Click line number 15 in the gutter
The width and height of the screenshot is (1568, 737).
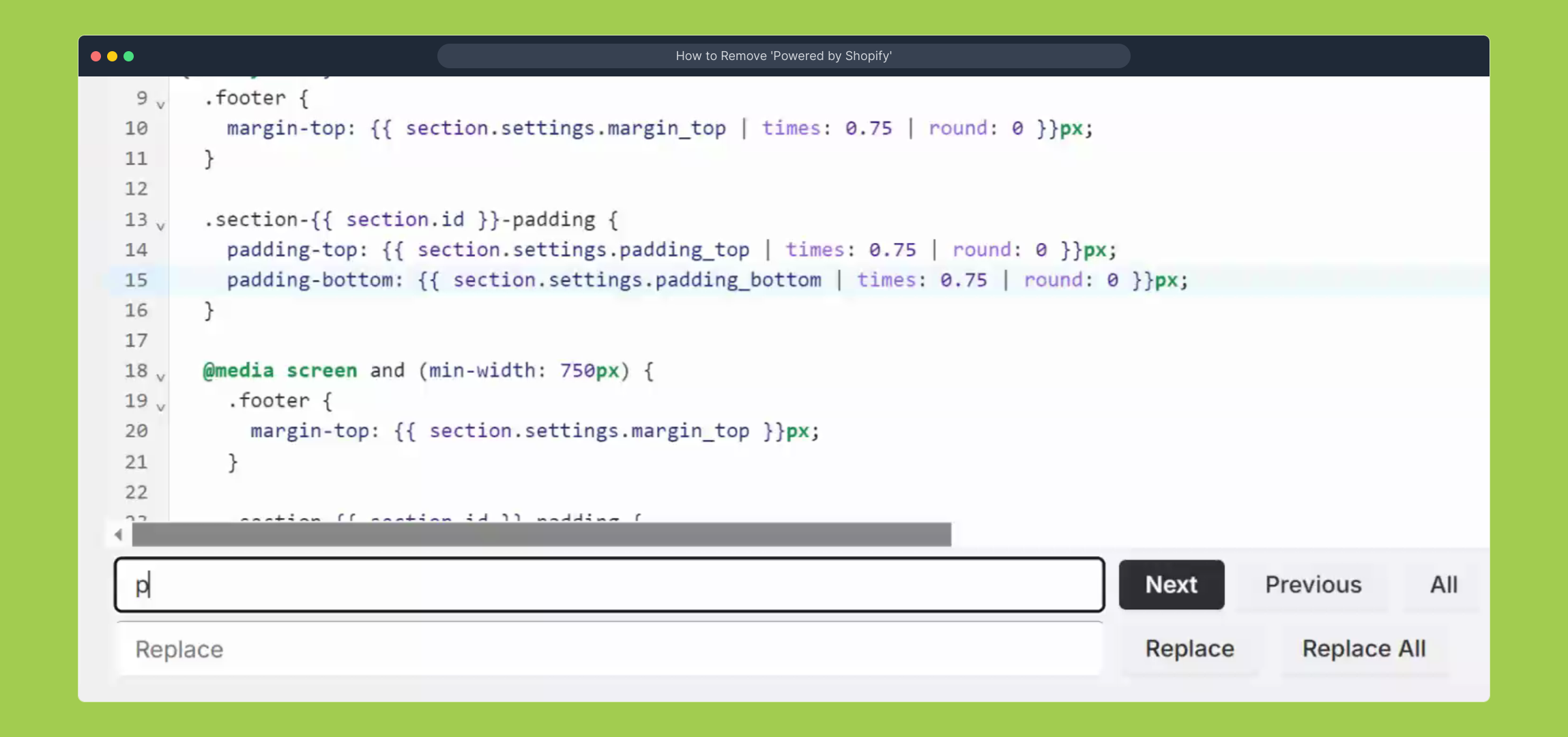pyautogui.click(x=136, y=280)
